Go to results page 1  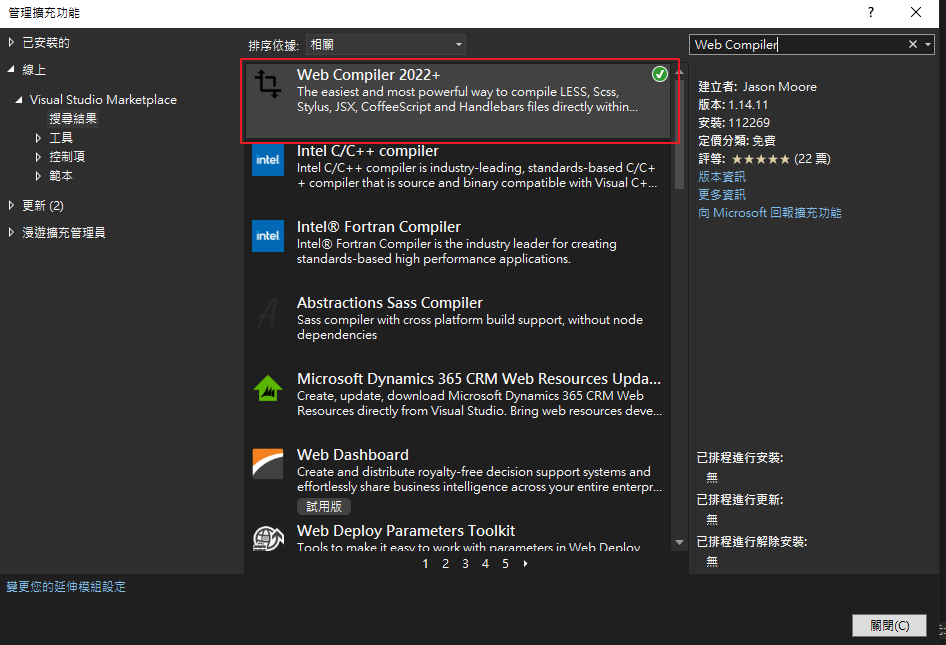[x=425, y=564]
